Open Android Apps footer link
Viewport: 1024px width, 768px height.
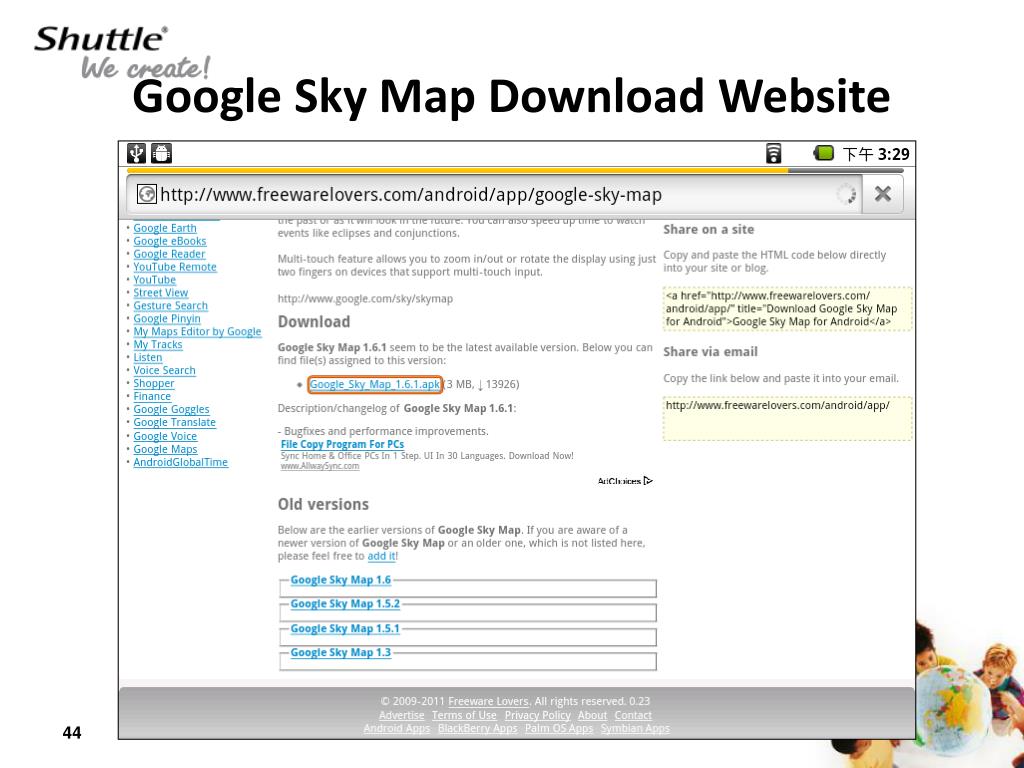[396, 729]
